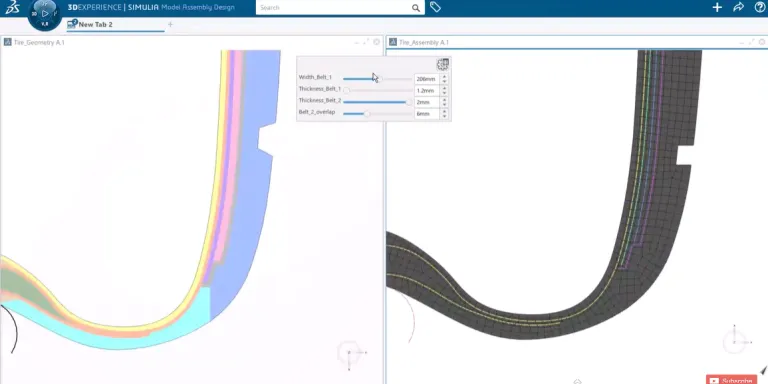The image size is (768, 384).
Task: Click into the Search input field
Action: 333,8
